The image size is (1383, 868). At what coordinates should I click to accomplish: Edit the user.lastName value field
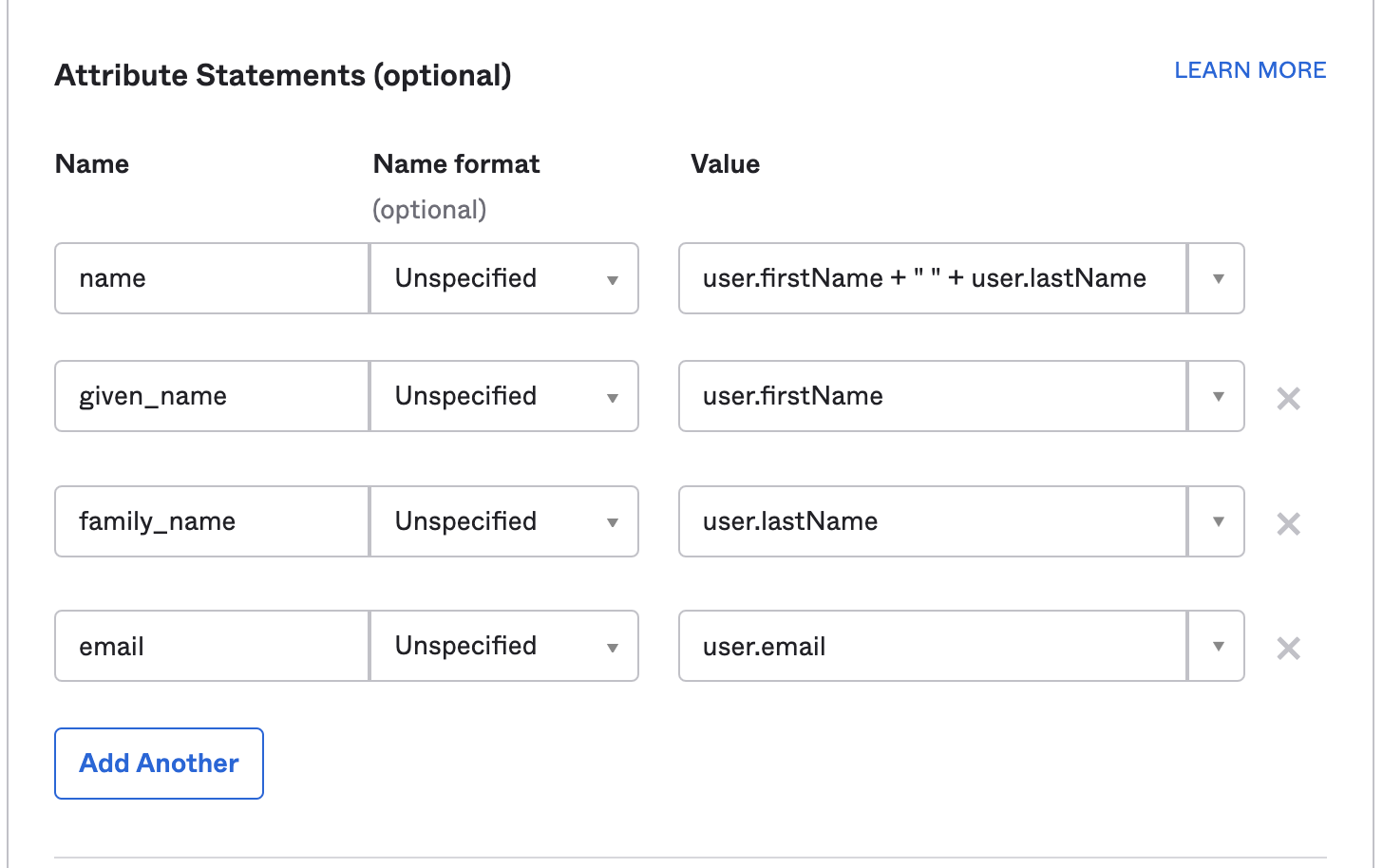[933, 521]
